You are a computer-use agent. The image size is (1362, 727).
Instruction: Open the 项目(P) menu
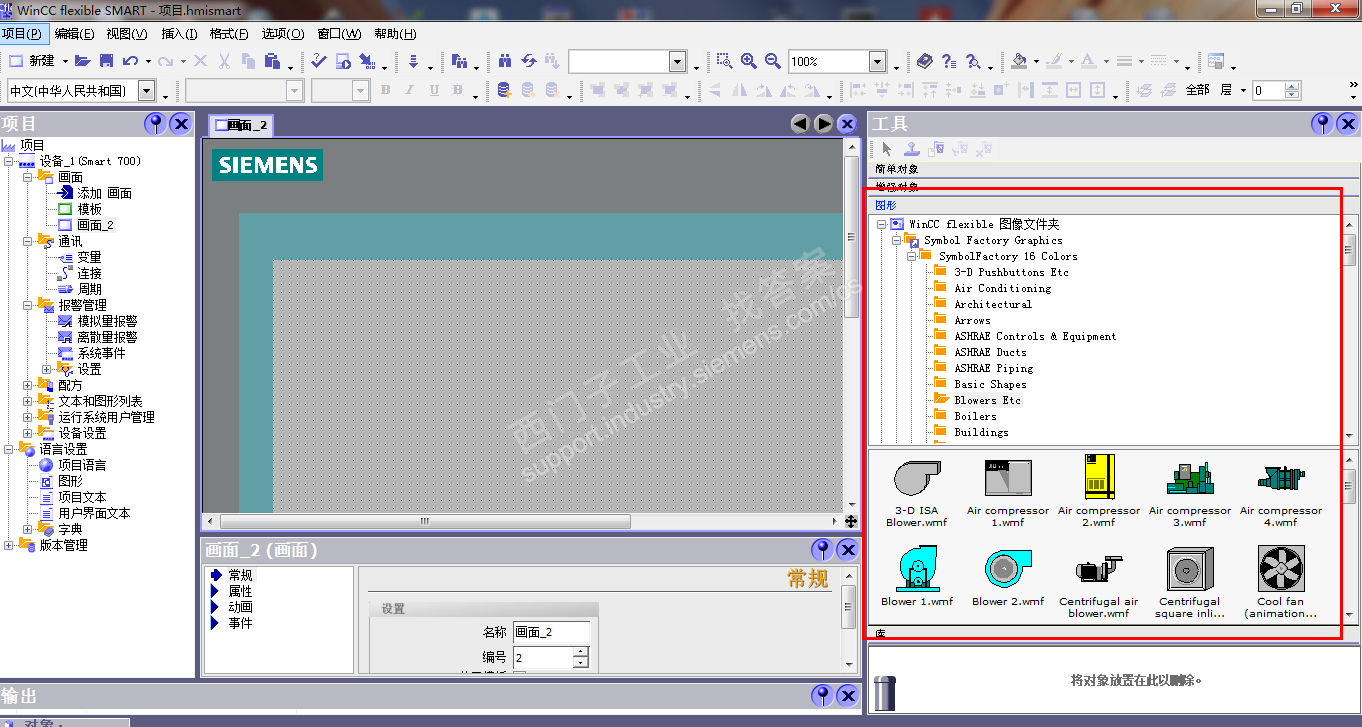click(x=22, y=33)
